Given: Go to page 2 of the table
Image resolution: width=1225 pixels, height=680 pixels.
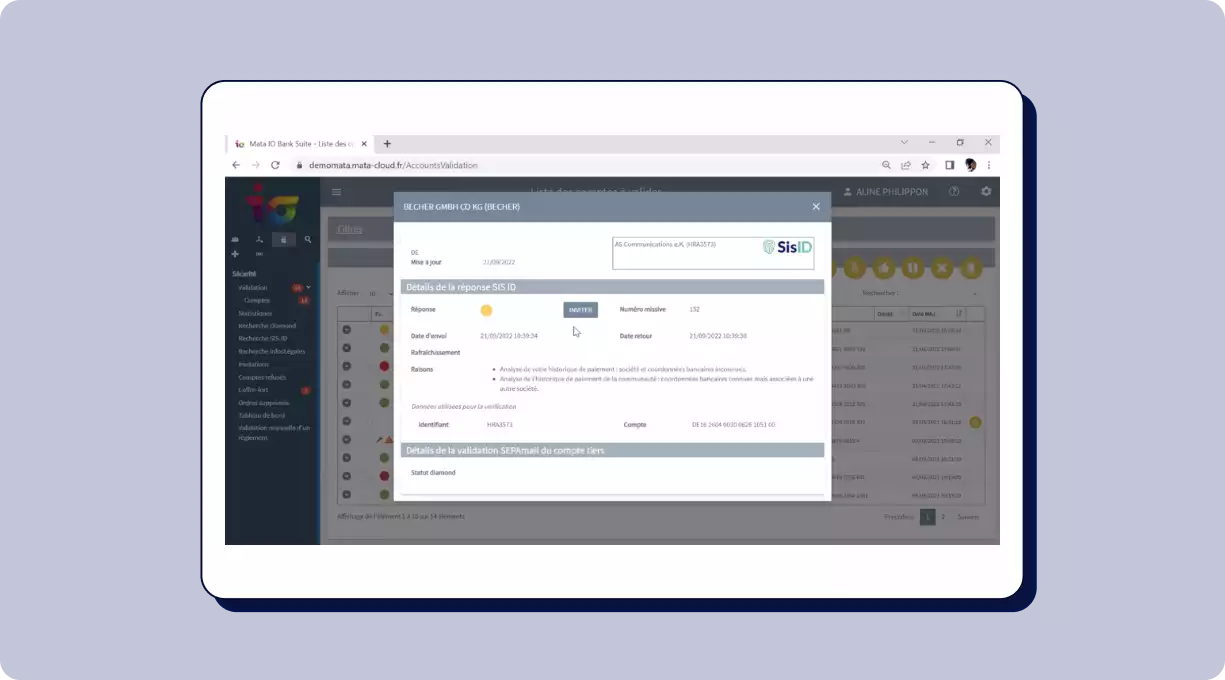Looking at the screenshot, I should 942,517.
